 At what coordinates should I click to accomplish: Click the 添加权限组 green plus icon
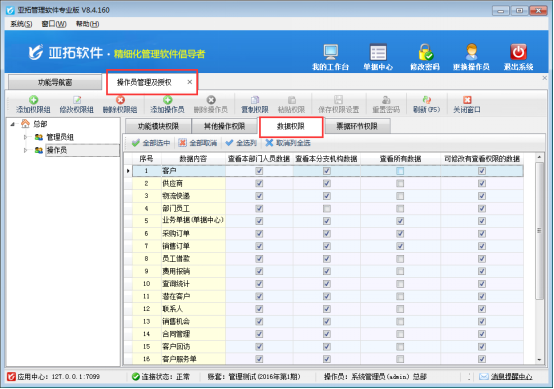coord(33,100)
